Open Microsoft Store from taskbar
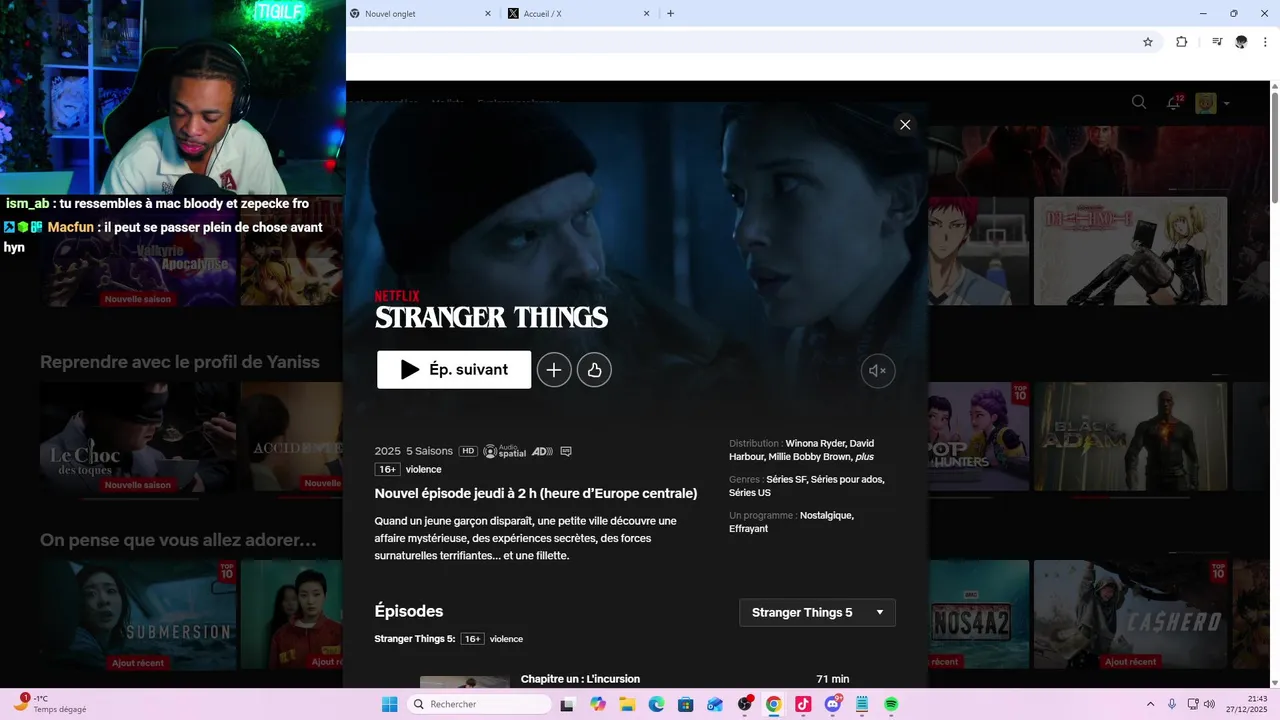 pyautogui.click(x=685, y=704)
